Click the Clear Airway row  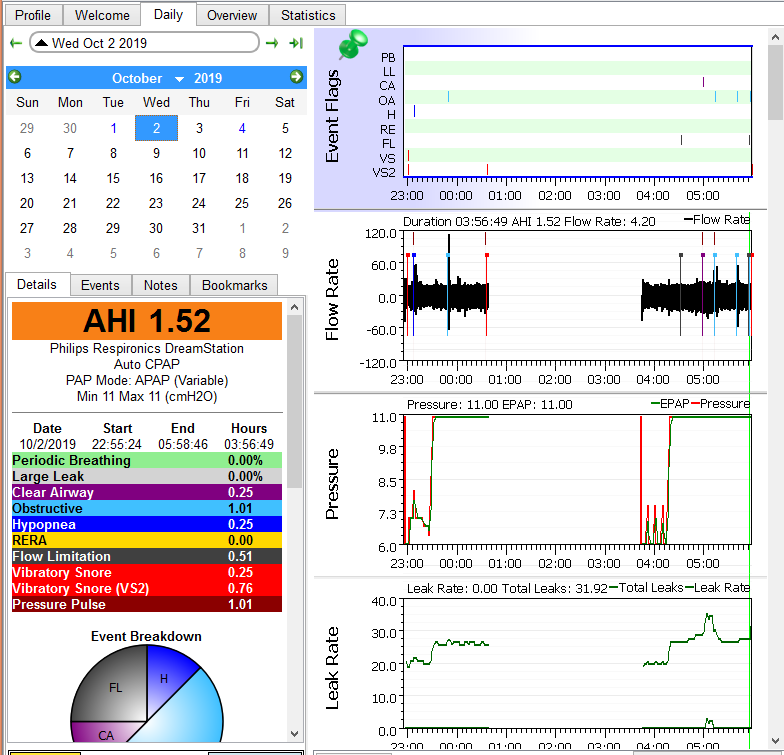point(147,492)
